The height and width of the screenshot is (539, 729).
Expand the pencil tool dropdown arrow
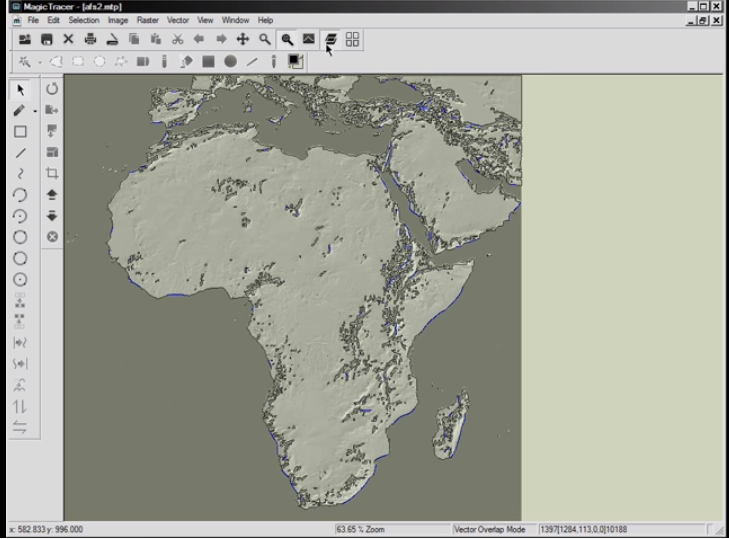click(x=36, y=111)
